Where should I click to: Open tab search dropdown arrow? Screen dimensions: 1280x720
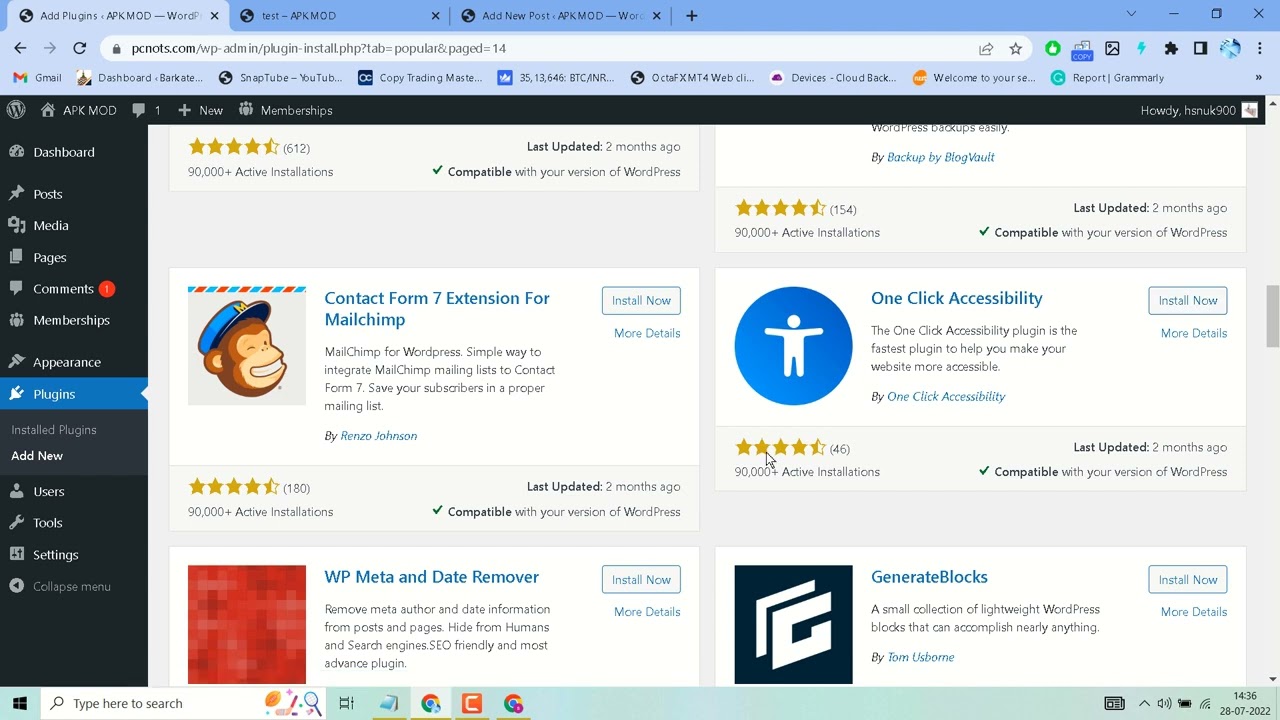tap(1131, 14)
